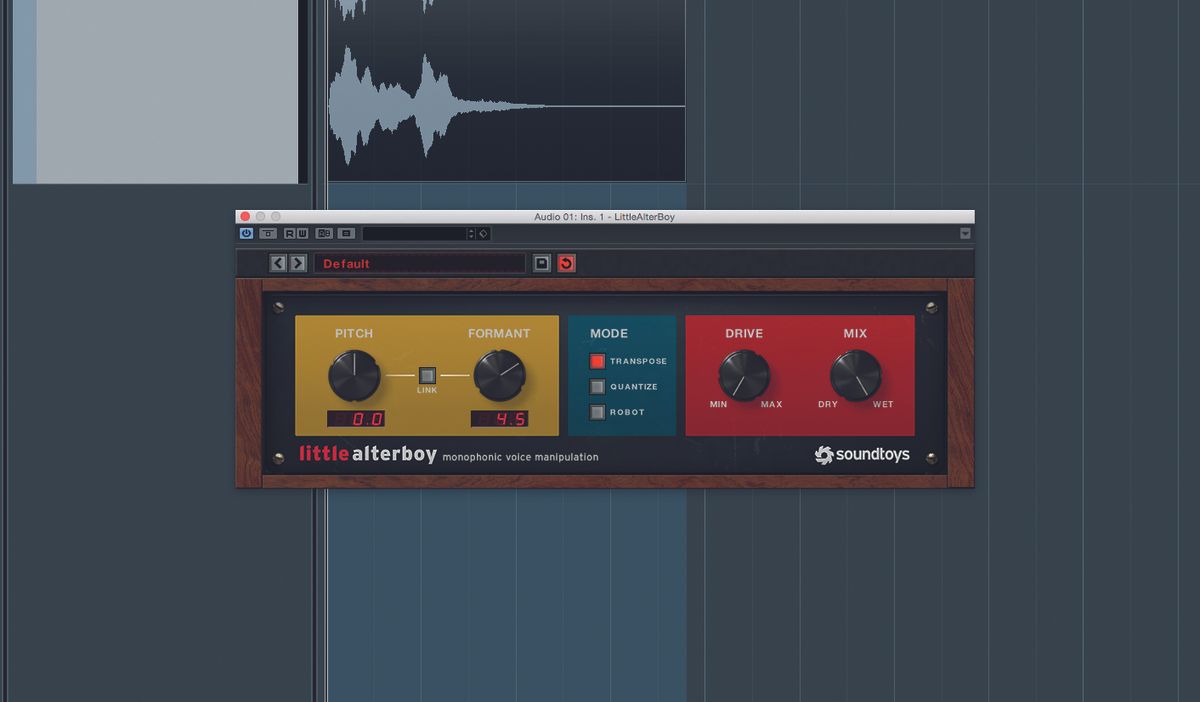Click the preset stepper up arrow
This screenshot has width=1200, height=702.
pyautogui.click(x=470, y=230)
